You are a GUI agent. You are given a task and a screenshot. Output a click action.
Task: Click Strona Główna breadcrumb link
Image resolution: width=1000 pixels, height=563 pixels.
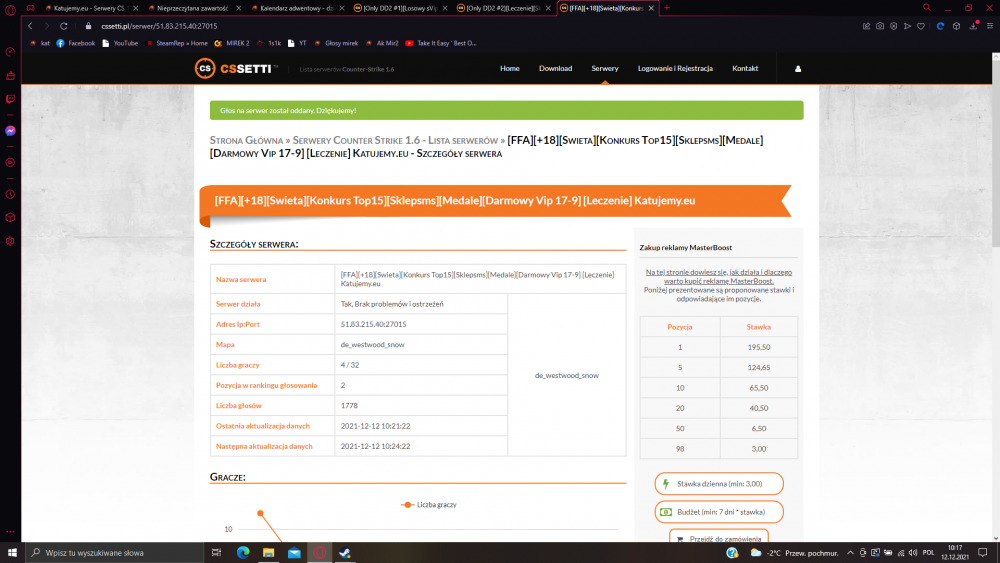tap(246, 140)
